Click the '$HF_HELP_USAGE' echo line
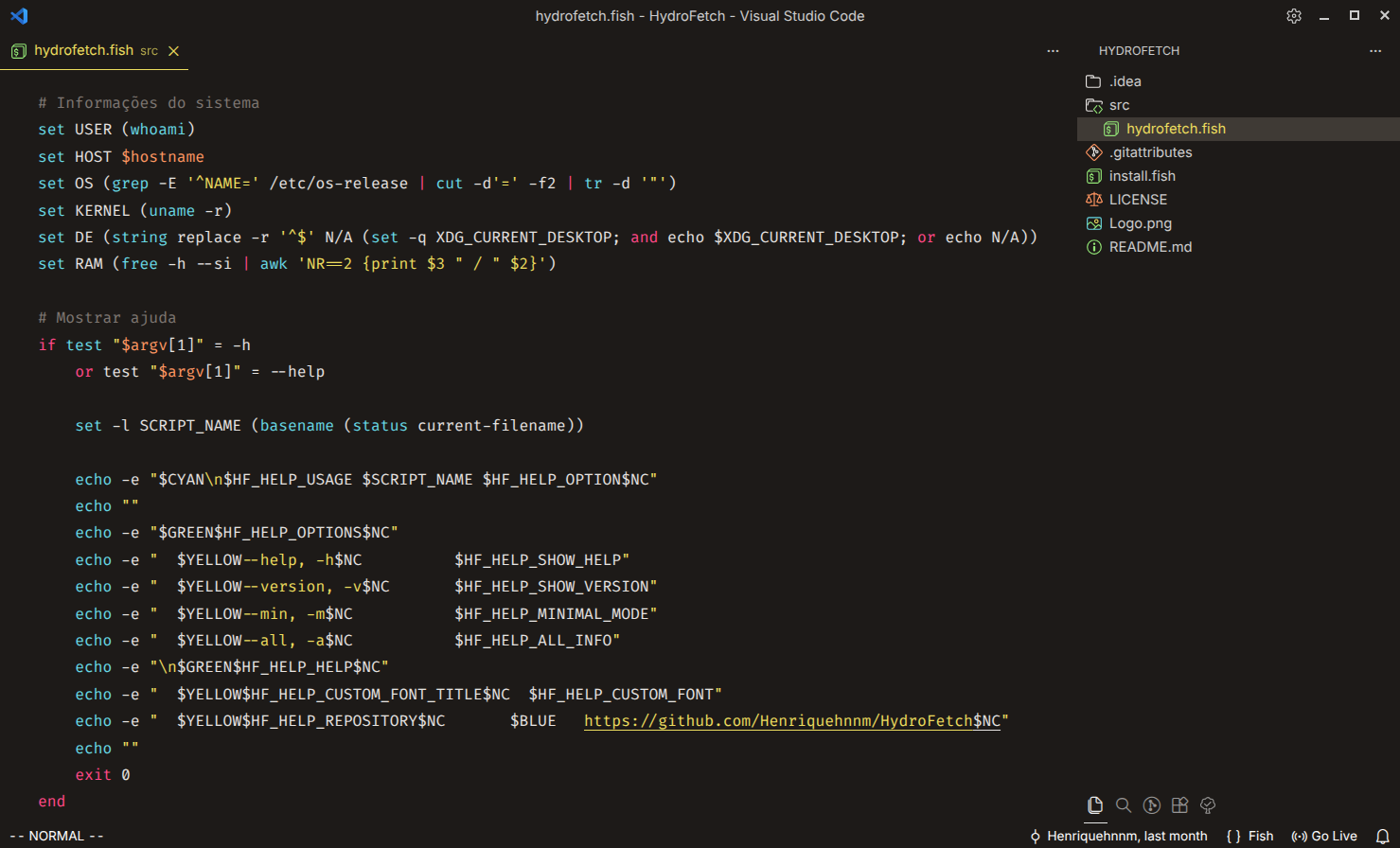The image size is (1400, 848). tap(366, 480)
